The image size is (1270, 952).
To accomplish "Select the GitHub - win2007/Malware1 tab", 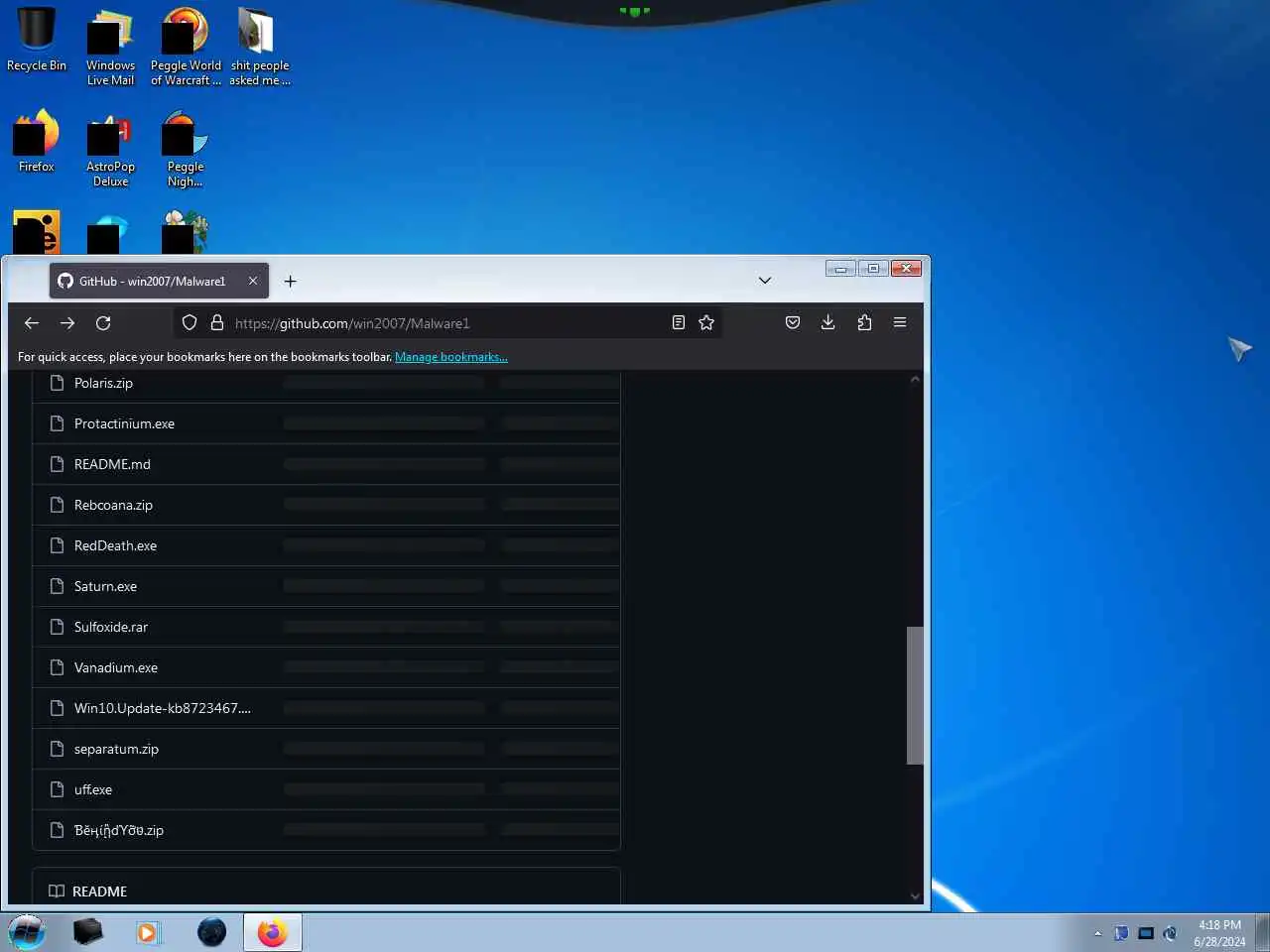I will pos(159,282).
